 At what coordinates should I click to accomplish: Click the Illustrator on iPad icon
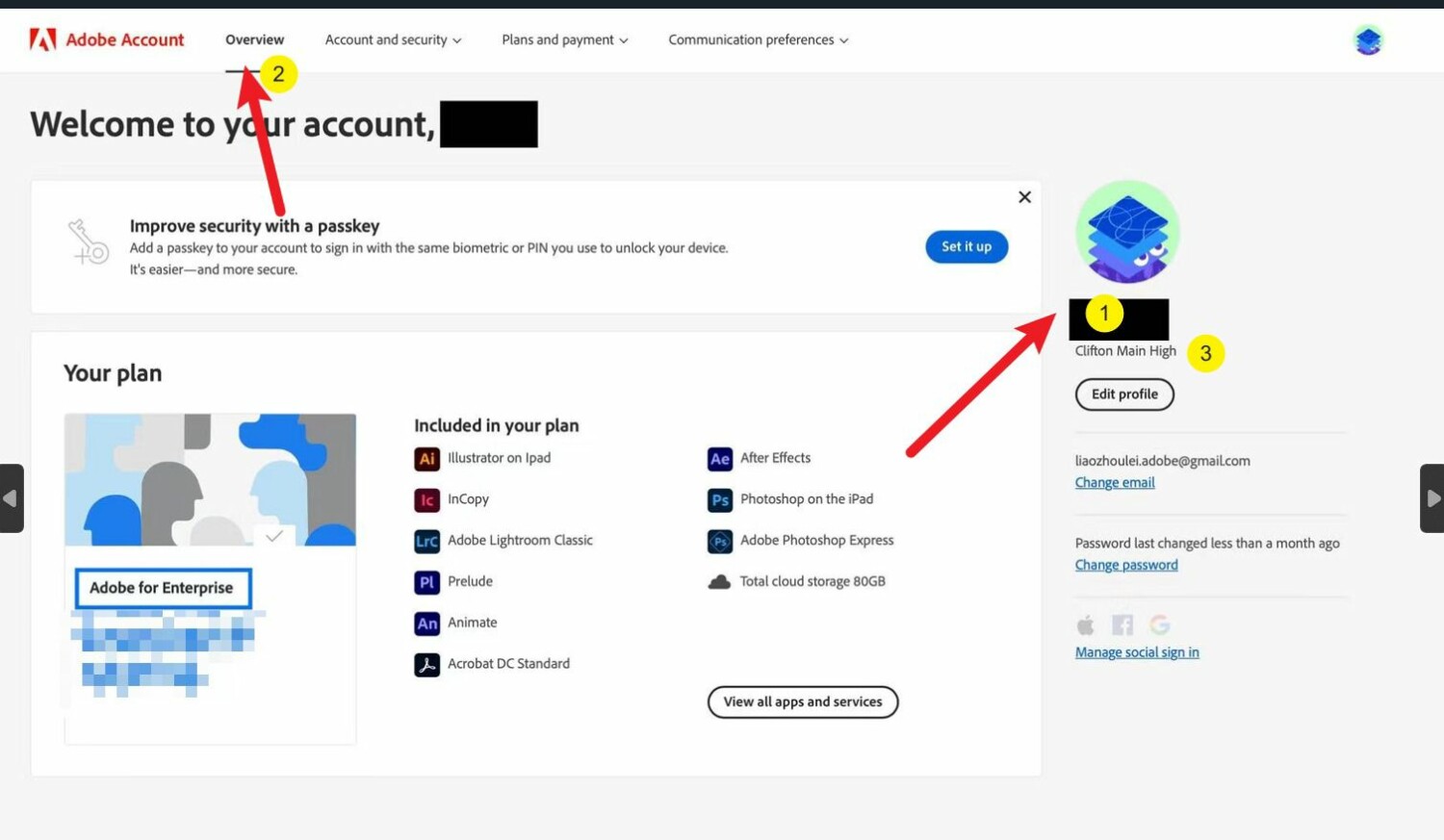click(426, 459)
